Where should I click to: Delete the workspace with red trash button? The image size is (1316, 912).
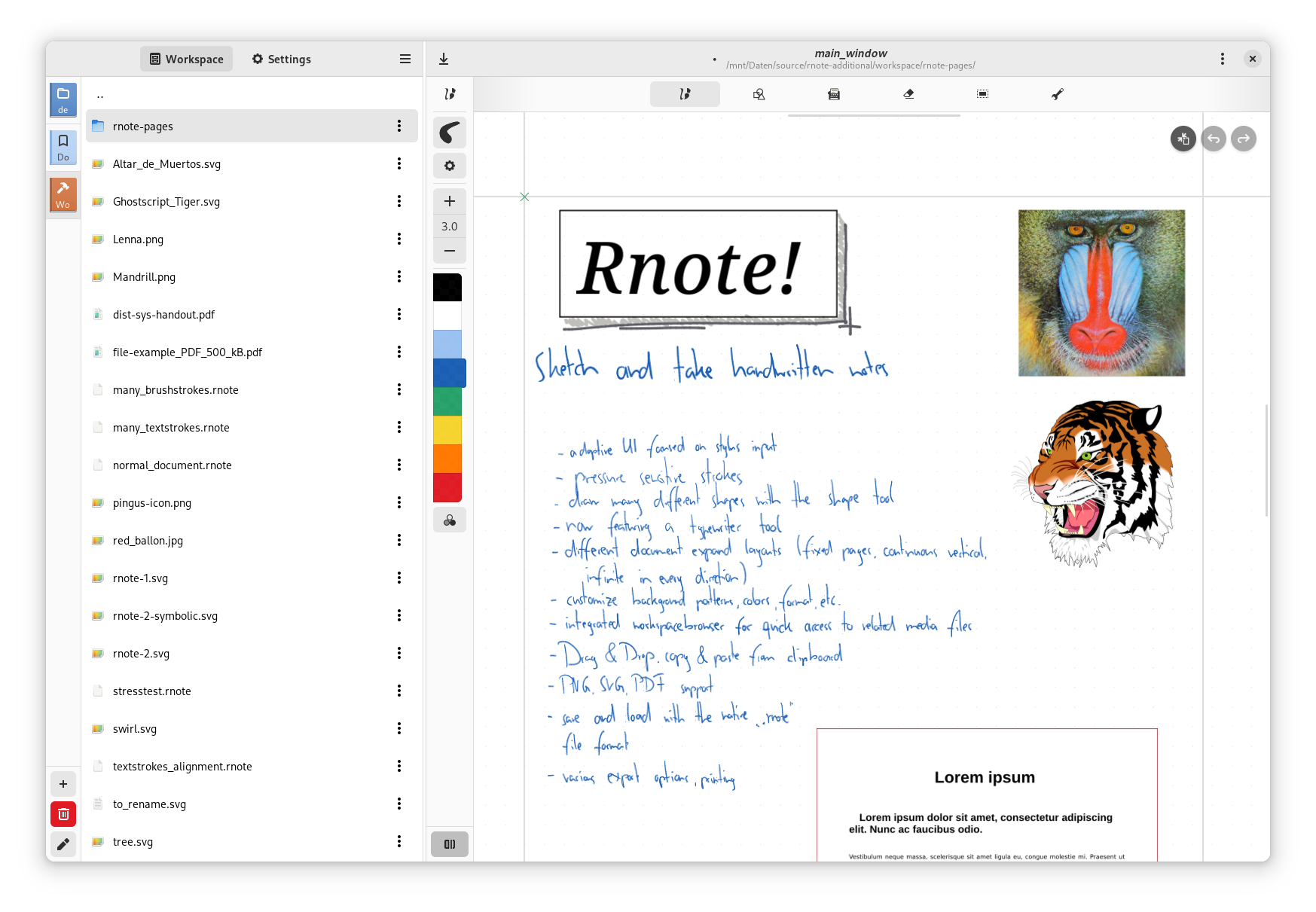[x=63, y=814]
